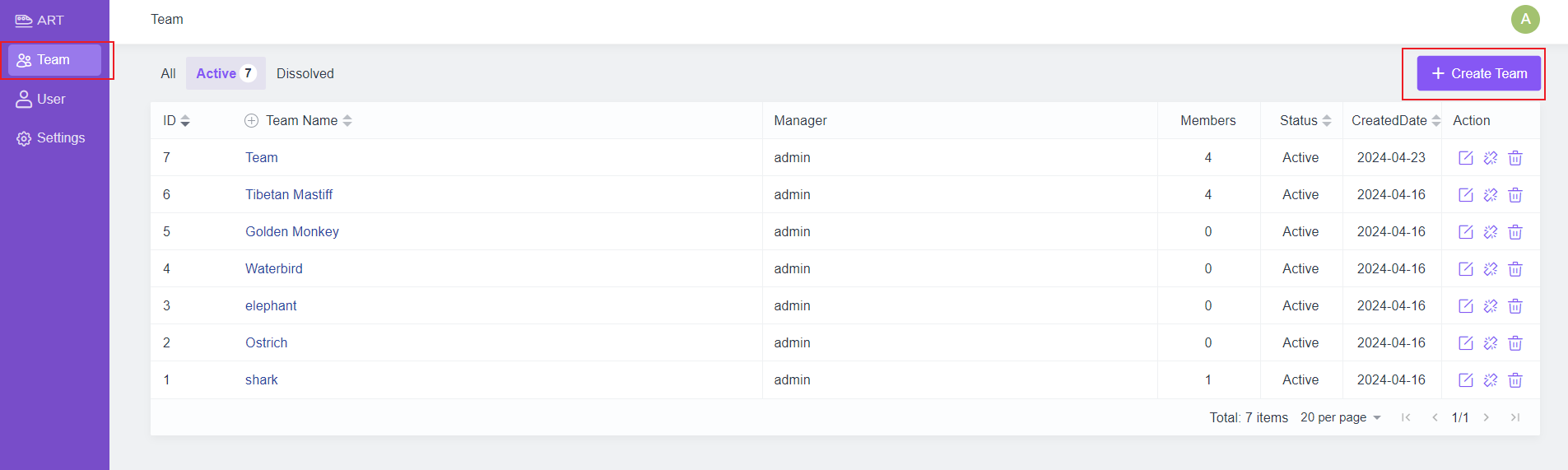The width and height of the screenshot is (1568, 470).
Task: Open the Waterbird team link
Action: click(x=274, y=269)
